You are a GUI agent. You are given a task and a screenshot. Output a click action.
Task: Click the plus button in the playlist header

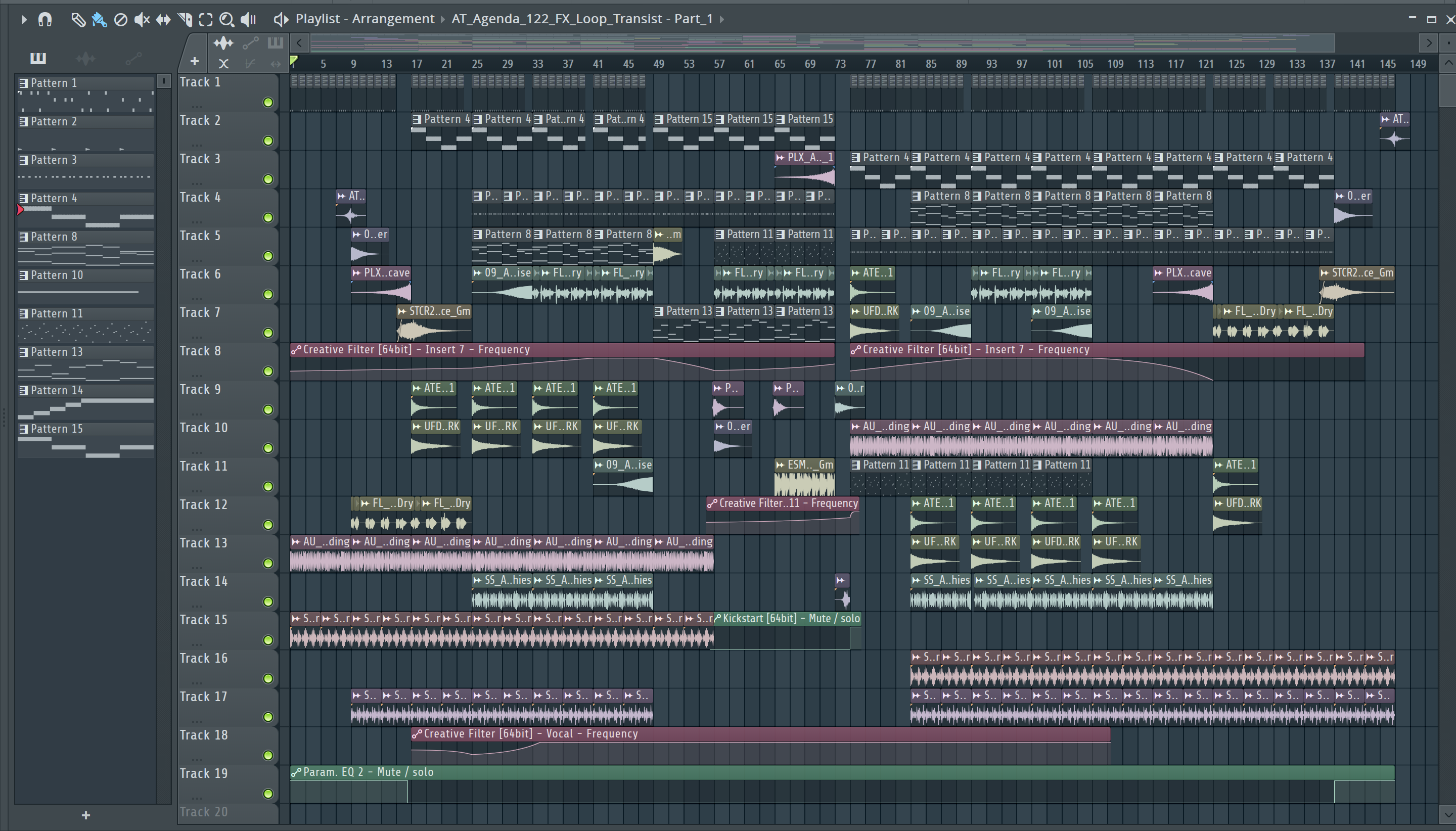(195, 61)
